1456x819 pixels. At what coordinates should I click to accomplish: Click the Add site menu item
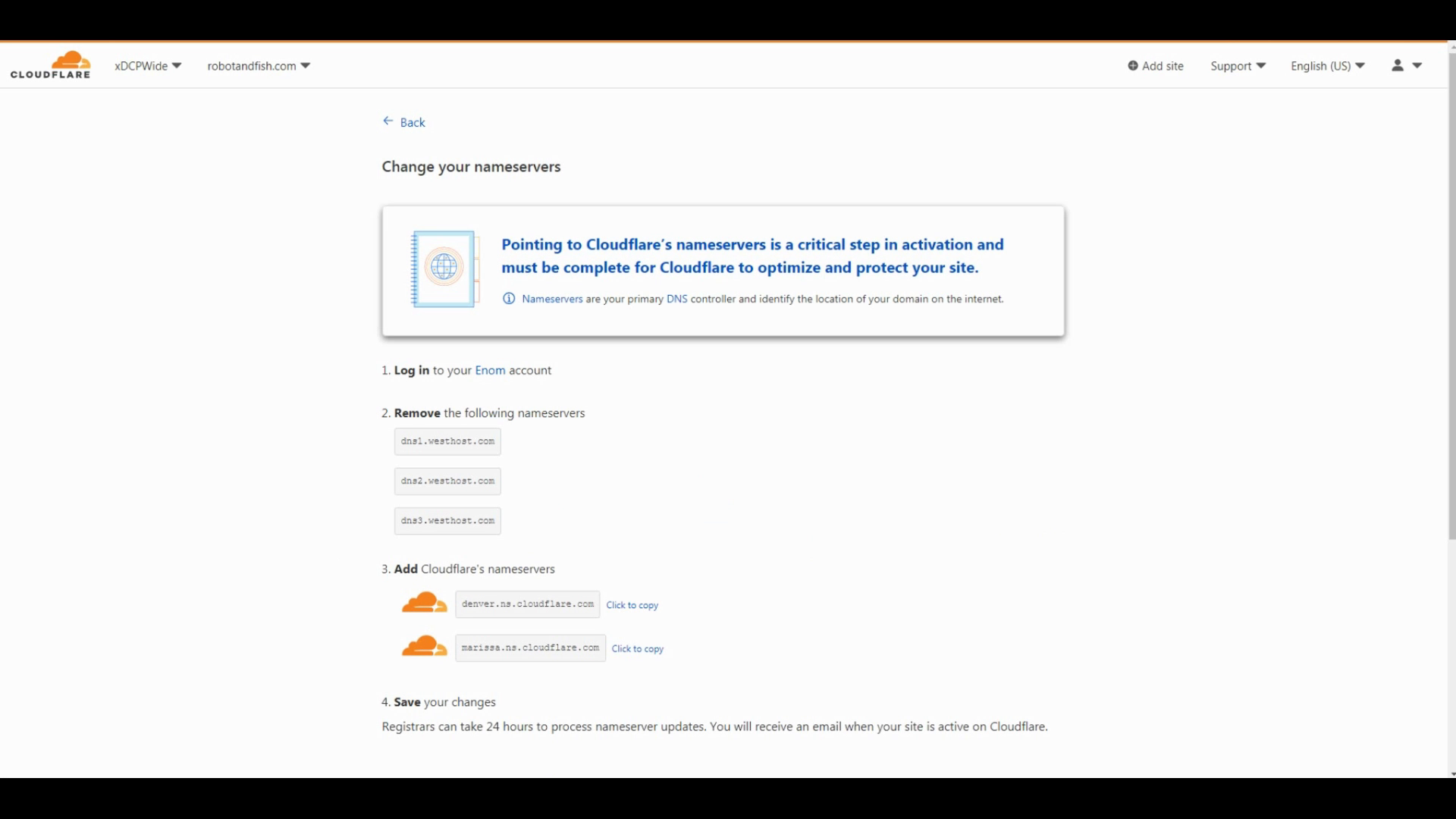tap(1163, 66)
